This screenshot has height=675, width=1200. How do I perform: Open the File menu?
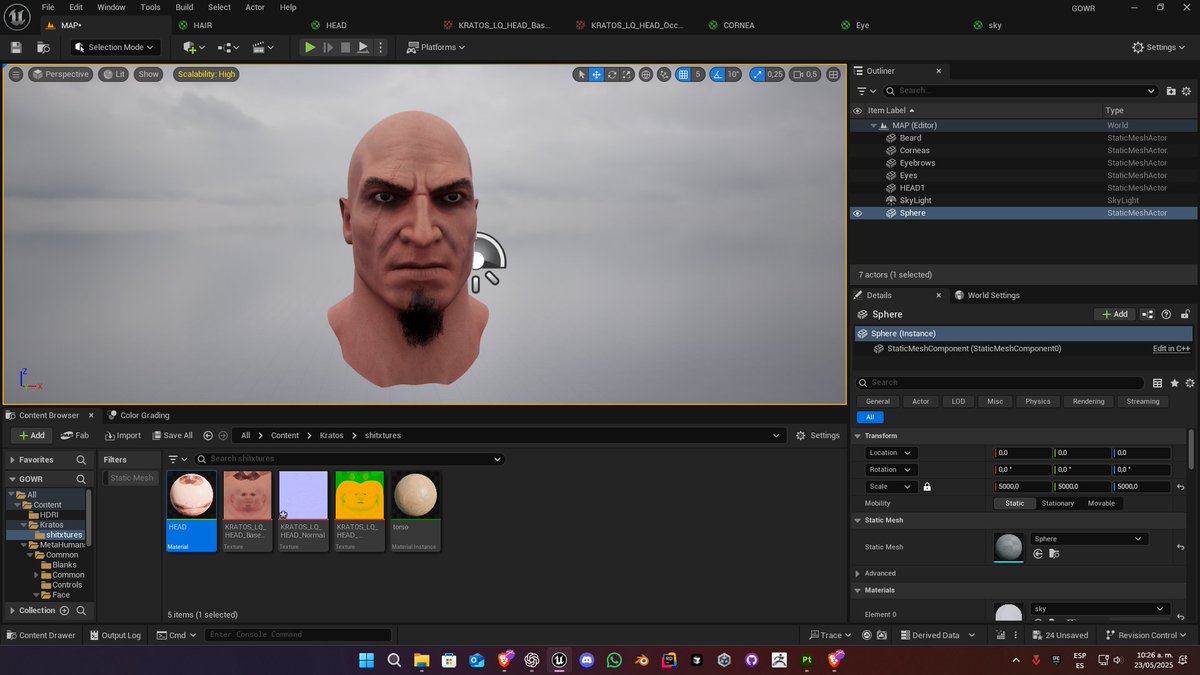point(48,7)
